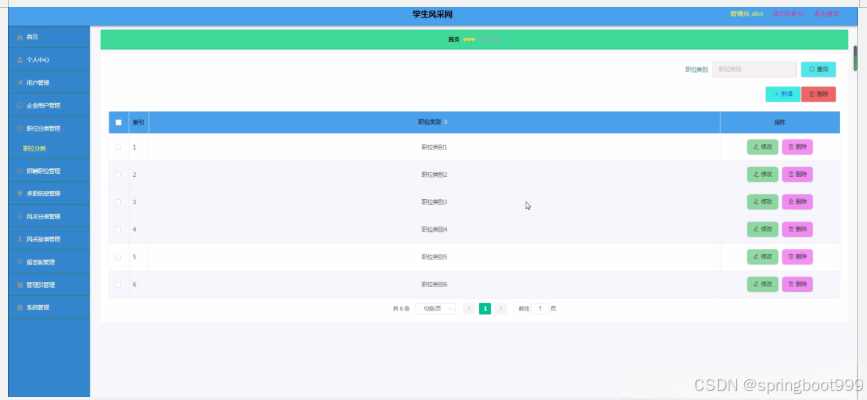The height and width of the screenshot is (400, 867).
Task: Click 删除 for 职位类别1 row
Action: 797,147
